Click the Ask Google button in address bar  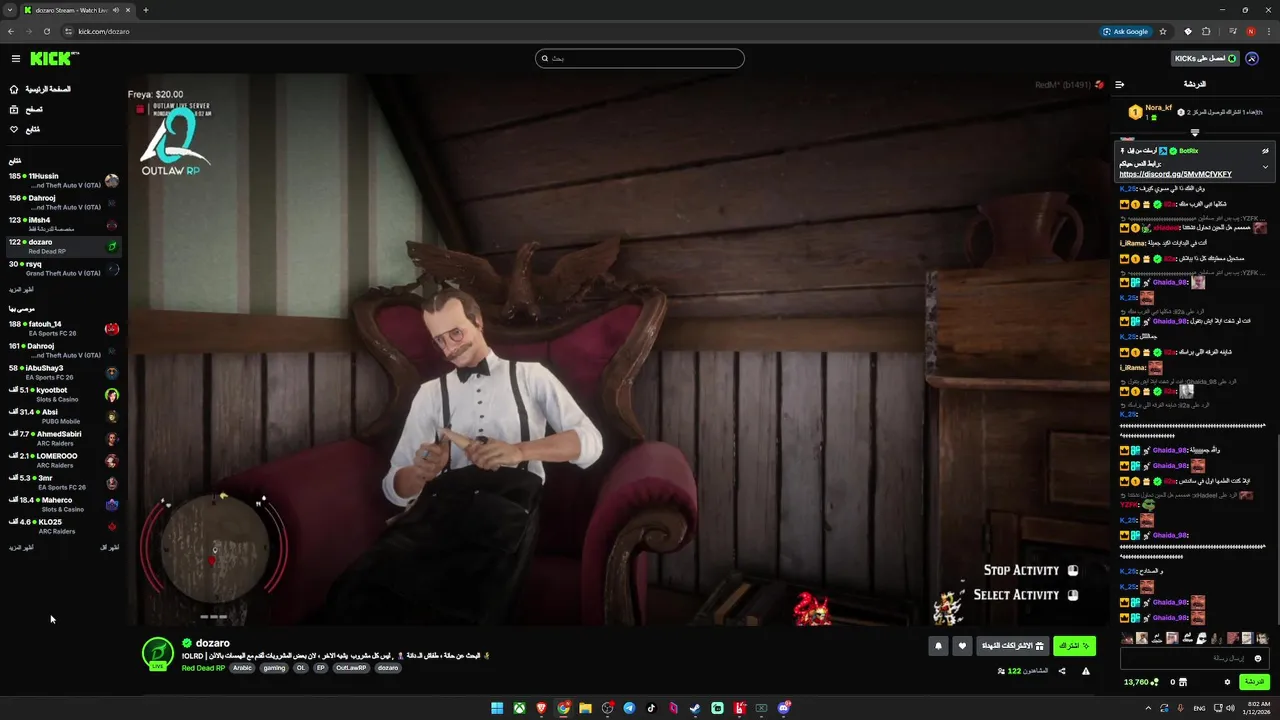point(1126,31)
